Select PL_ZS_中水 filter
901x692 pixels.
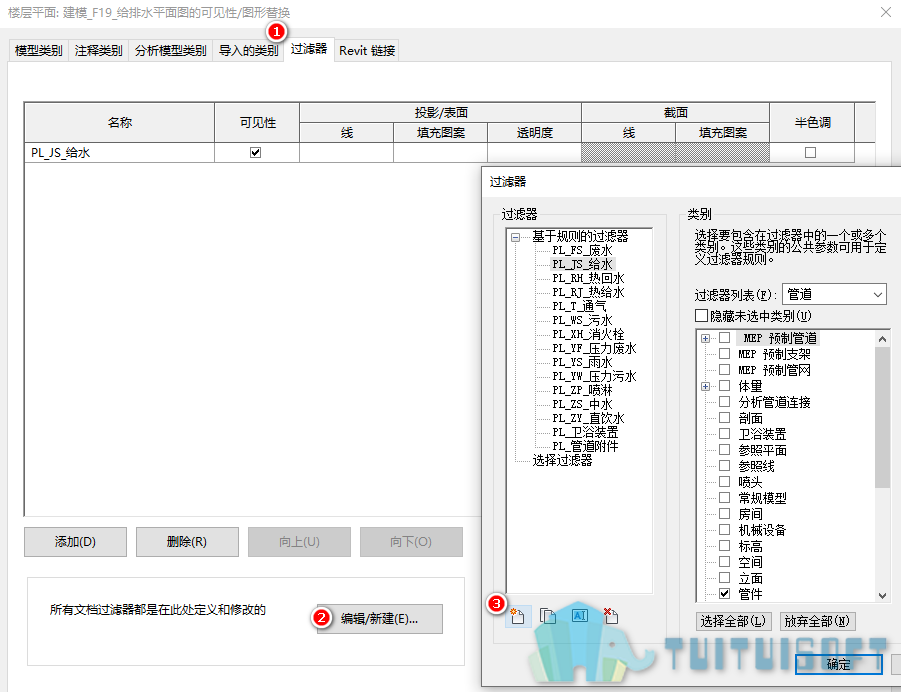[x=582, y=404]
